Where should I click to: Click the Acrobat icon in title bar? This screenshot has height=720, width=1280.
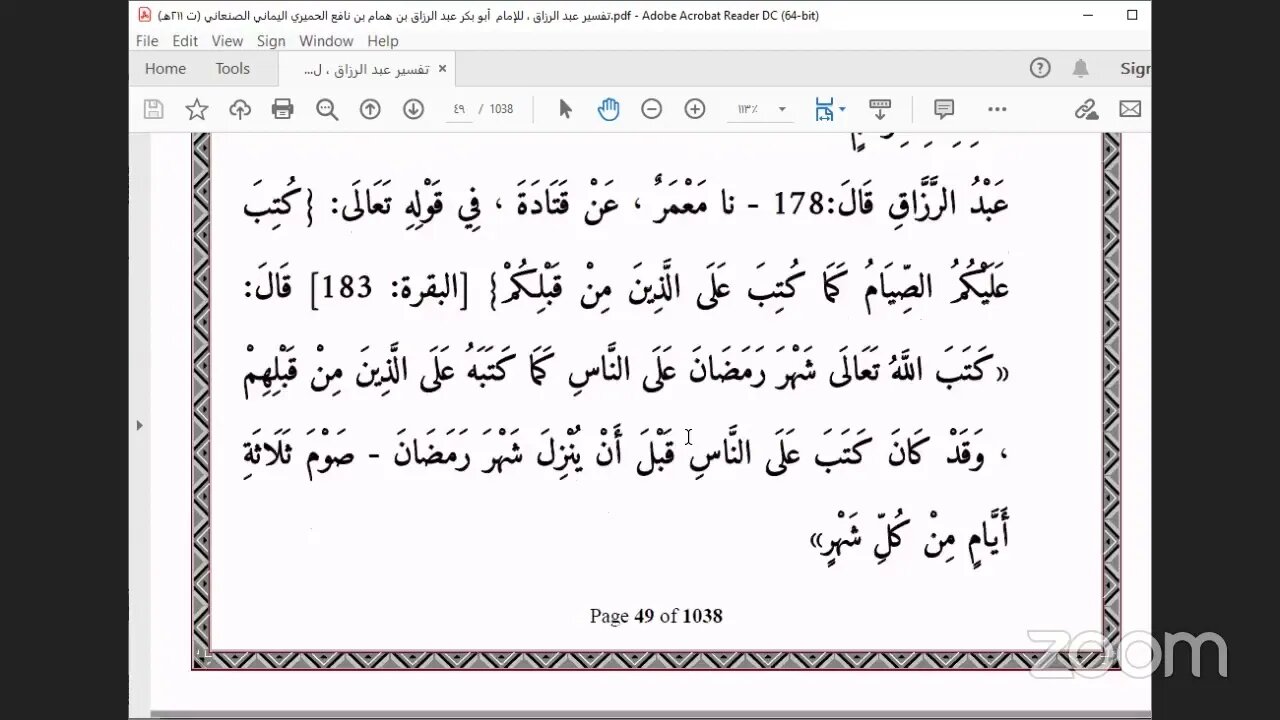click(x=144, y=15)
